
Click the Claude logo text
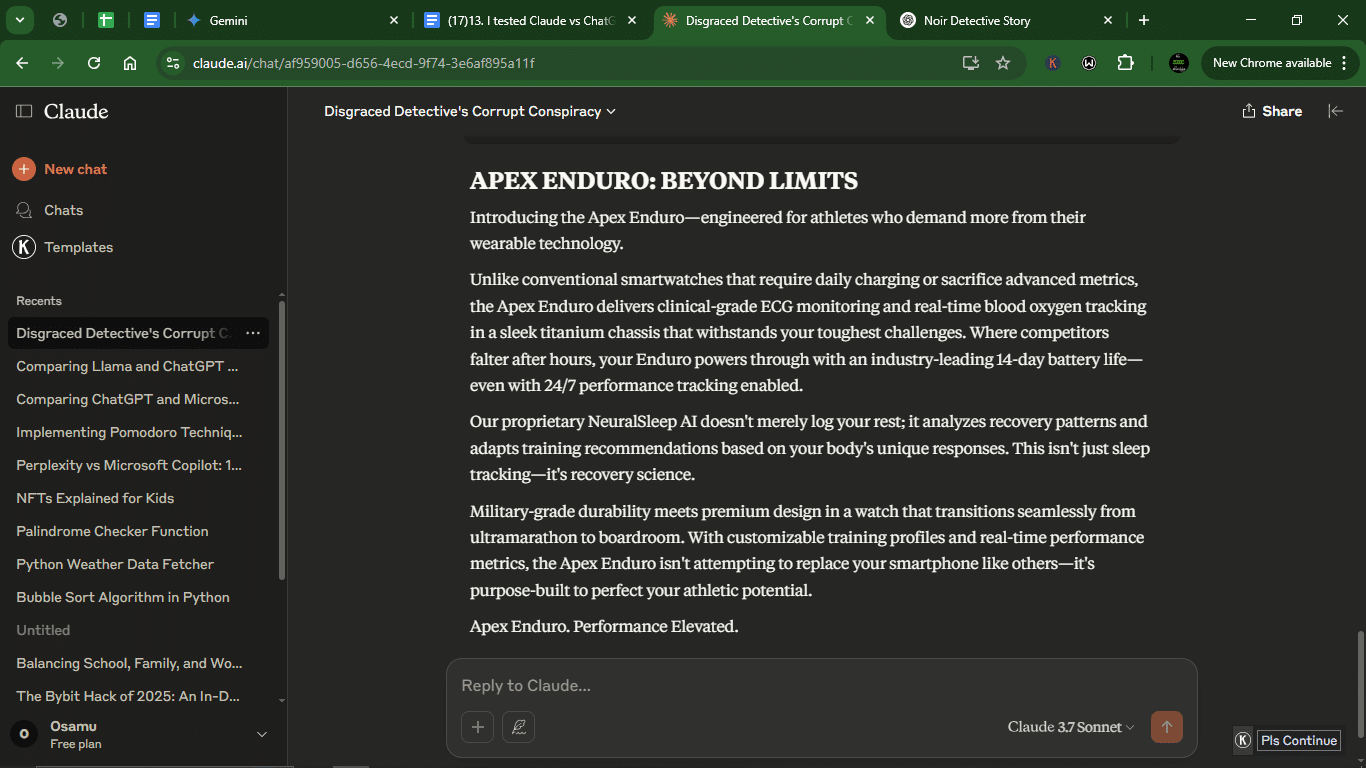76,111
